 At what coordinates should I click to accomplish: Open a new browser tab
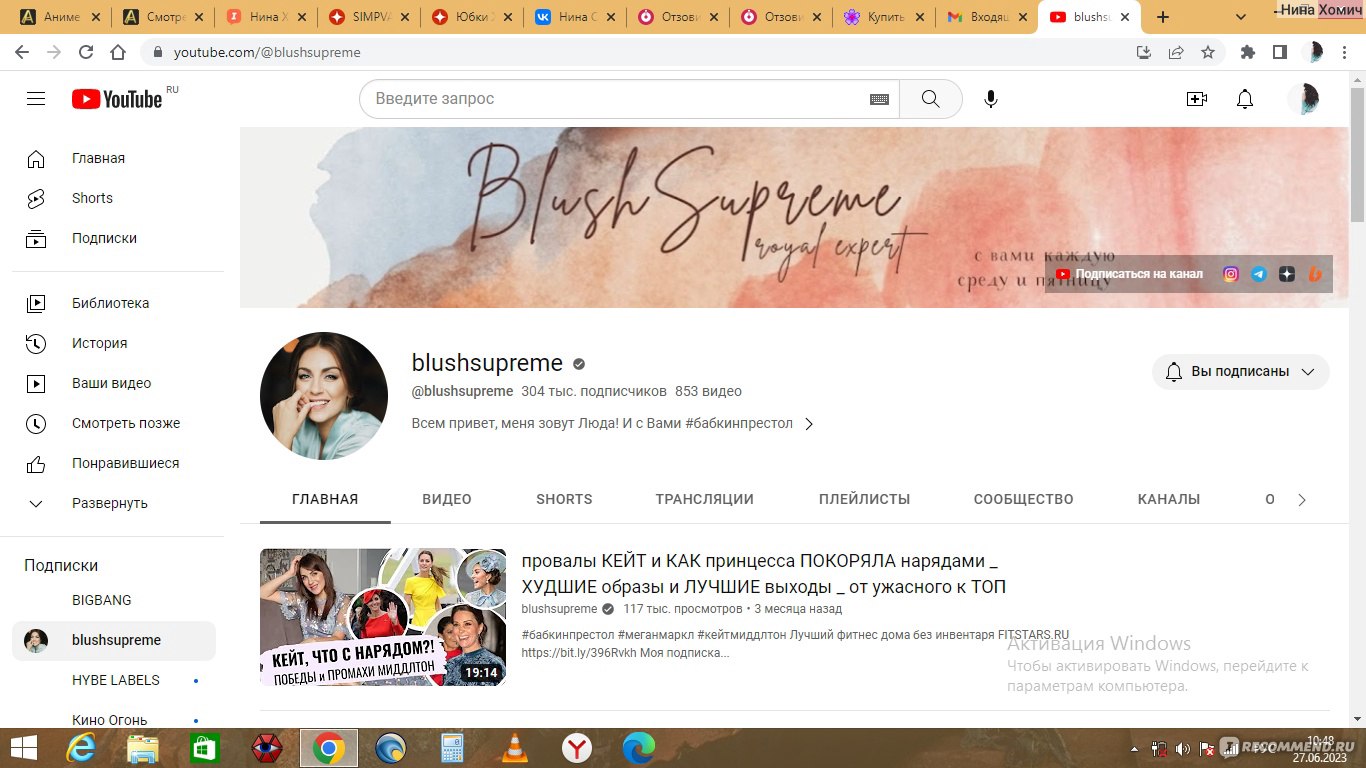[1163, 17]
